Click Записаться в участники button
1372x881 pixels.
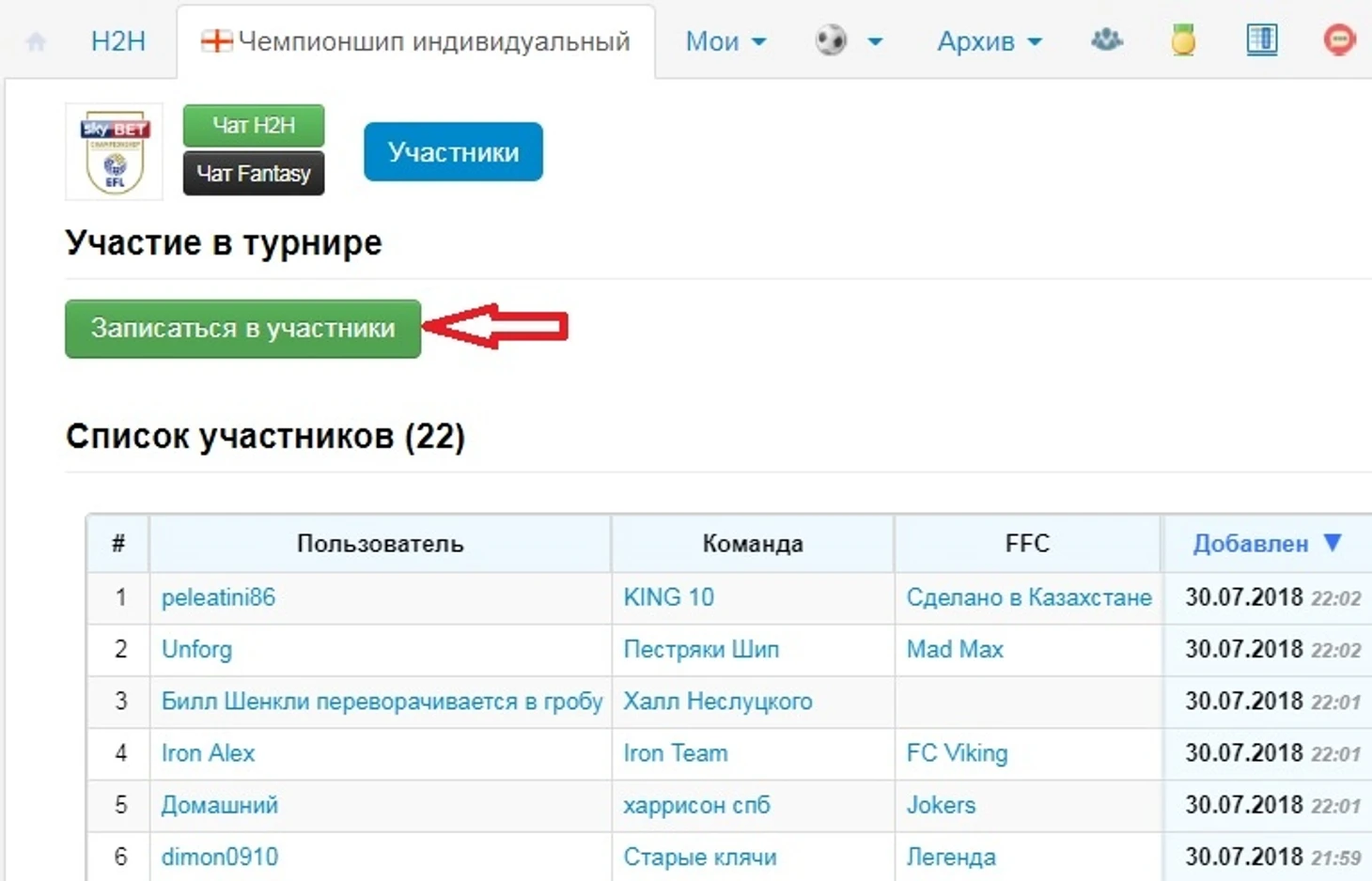[x=242, y=329]
